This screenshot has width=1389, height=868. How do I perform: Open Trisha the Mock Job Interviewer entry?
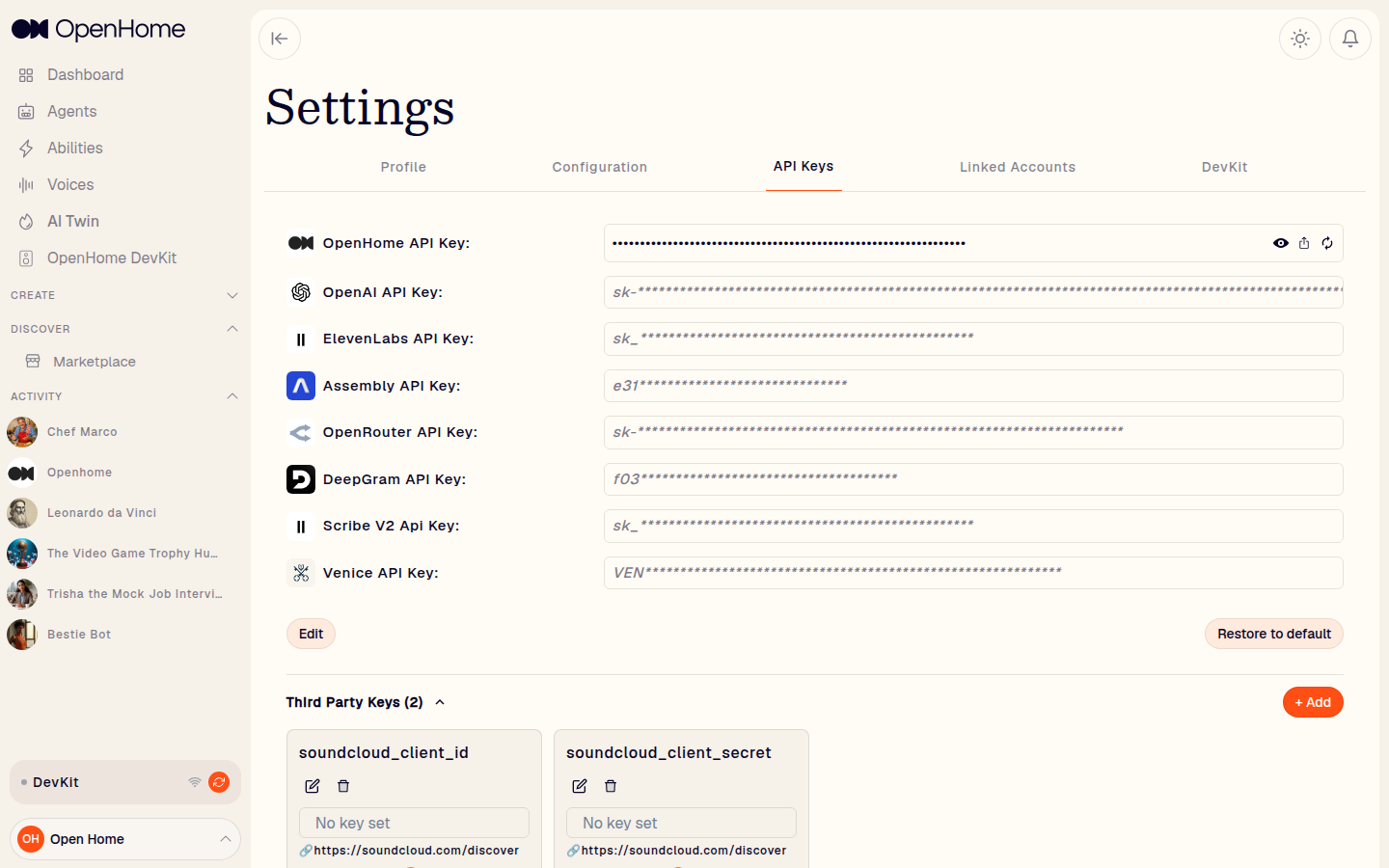pos(134,594)
